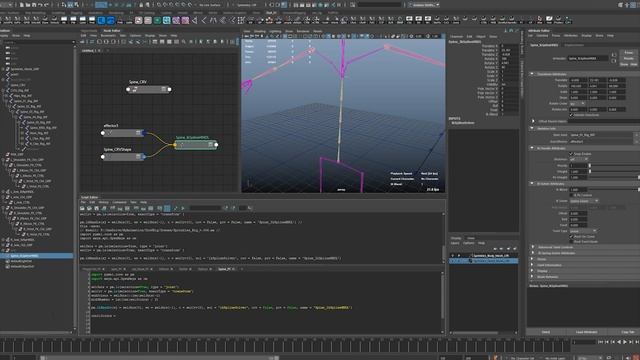Image resolution: width=640 pixels, height=360 pixels.
Task: Select the Spine_CRVShape node in Node Editor
Action: [123, 156]
